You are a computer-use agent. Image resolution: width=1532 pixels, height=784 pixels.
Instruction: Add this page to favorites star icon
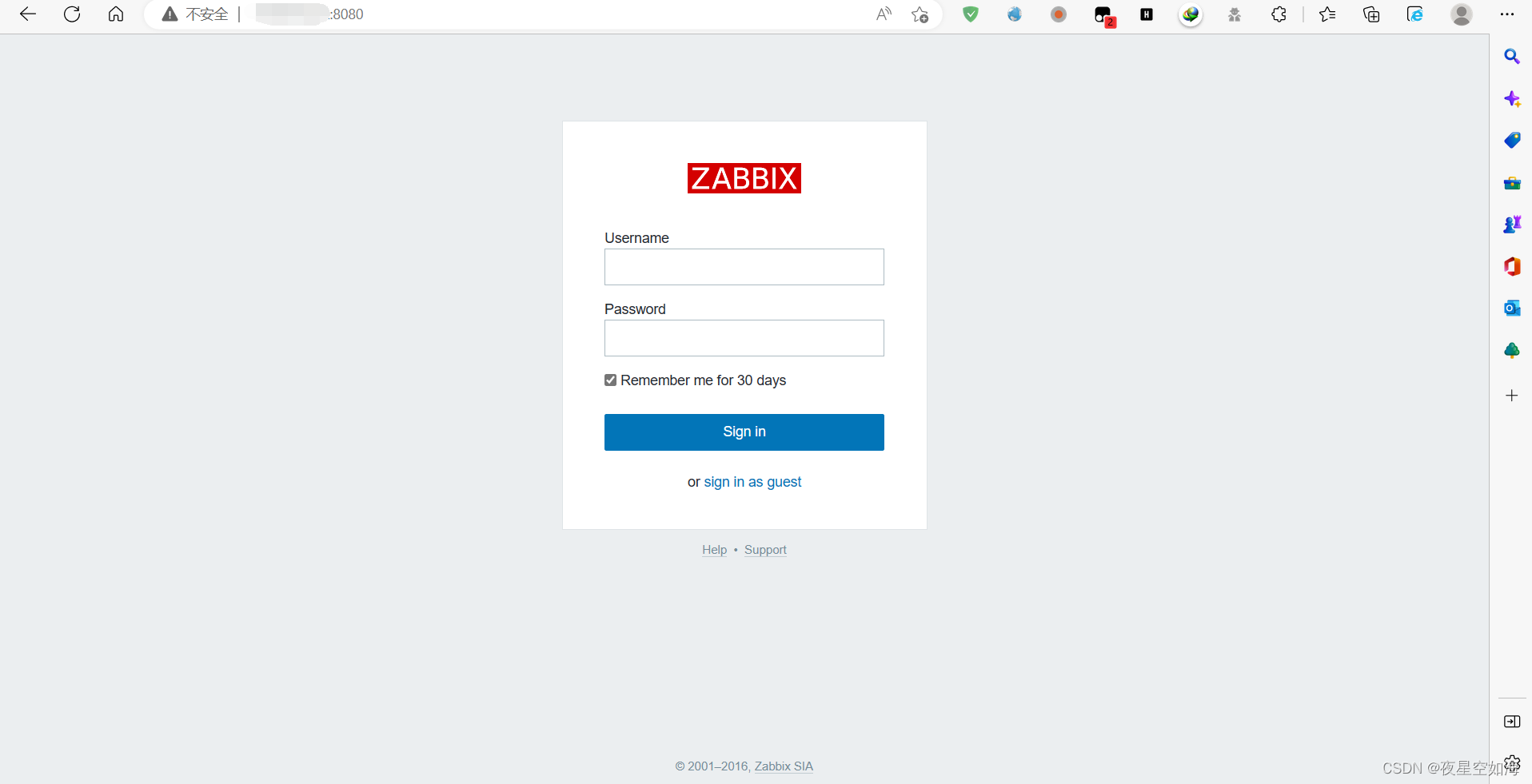(x=920, y=14)
